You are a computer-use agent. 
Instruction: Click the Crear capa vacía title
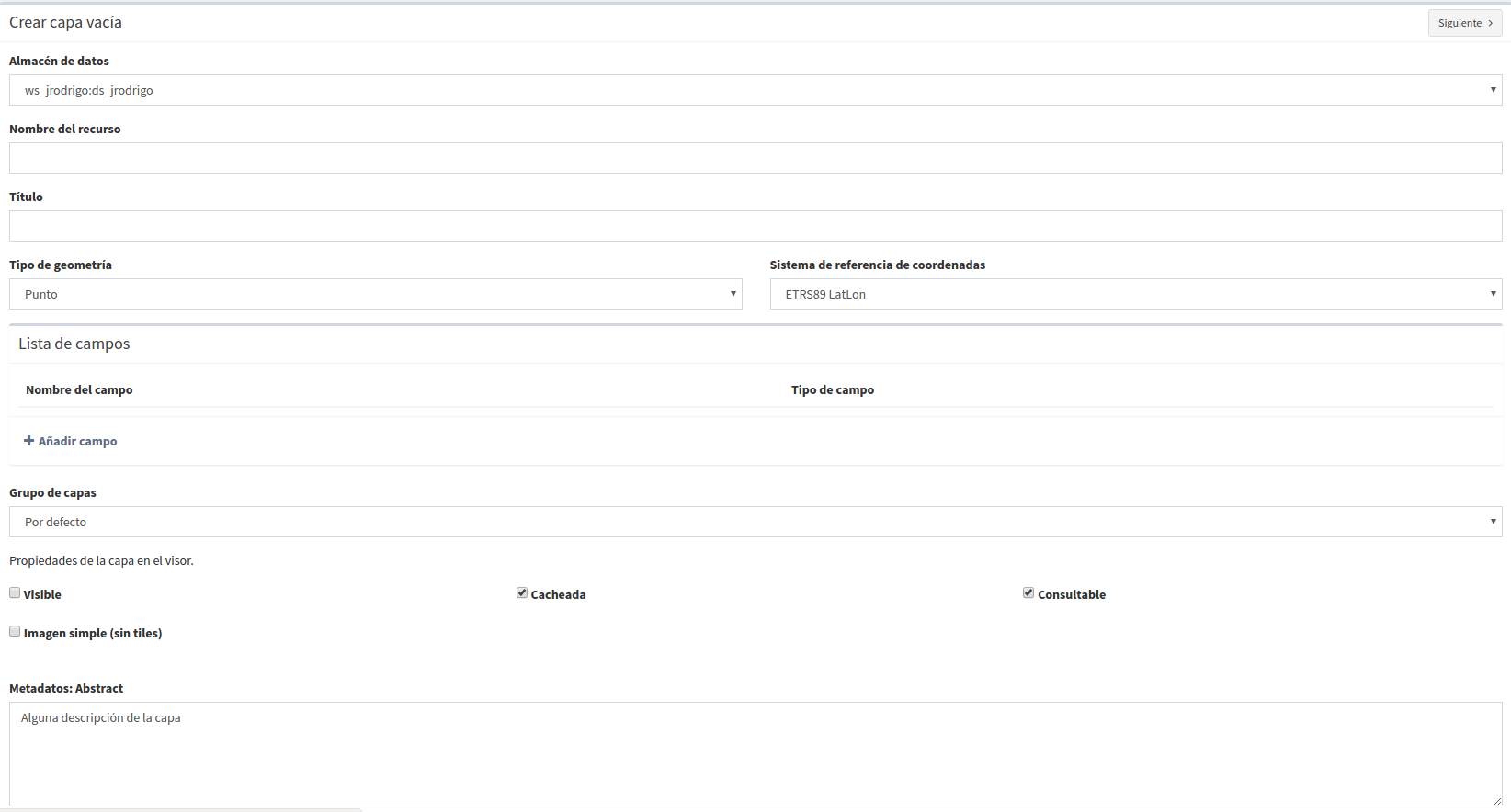tap(65, 22)
